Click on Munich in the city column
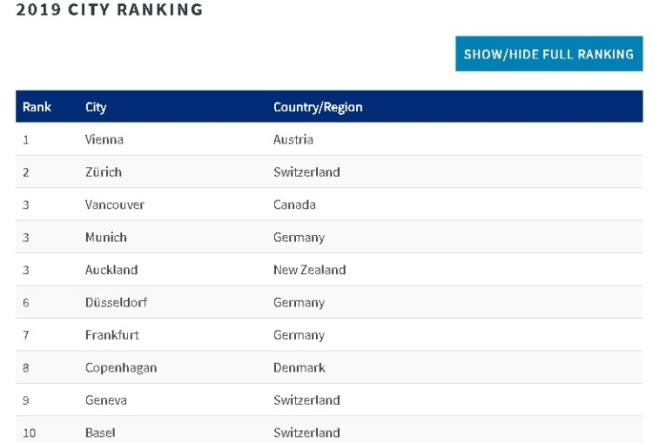653x443 pixels. 106,237
